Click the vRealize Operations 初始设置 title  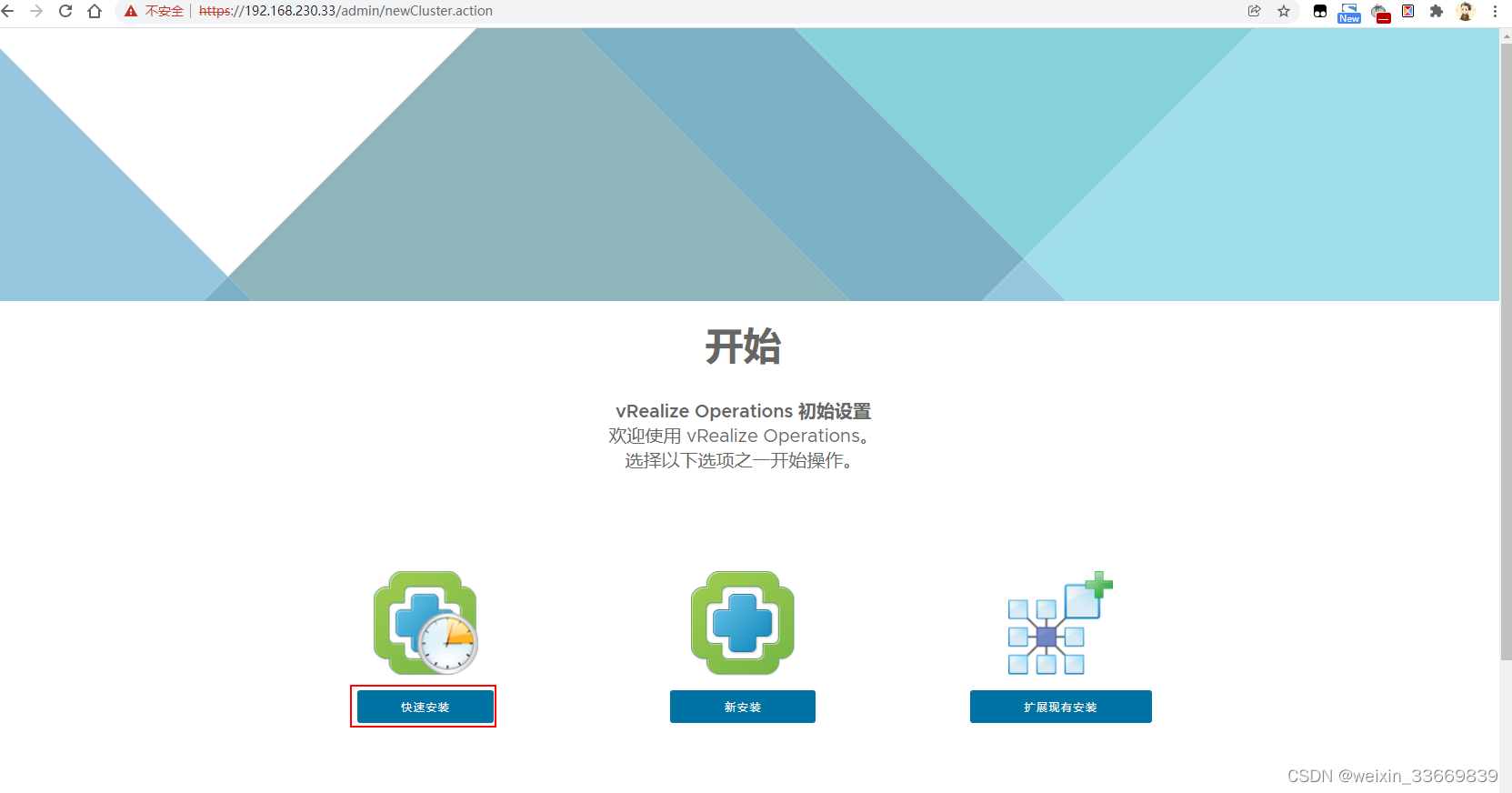click(x=743, y=411)
